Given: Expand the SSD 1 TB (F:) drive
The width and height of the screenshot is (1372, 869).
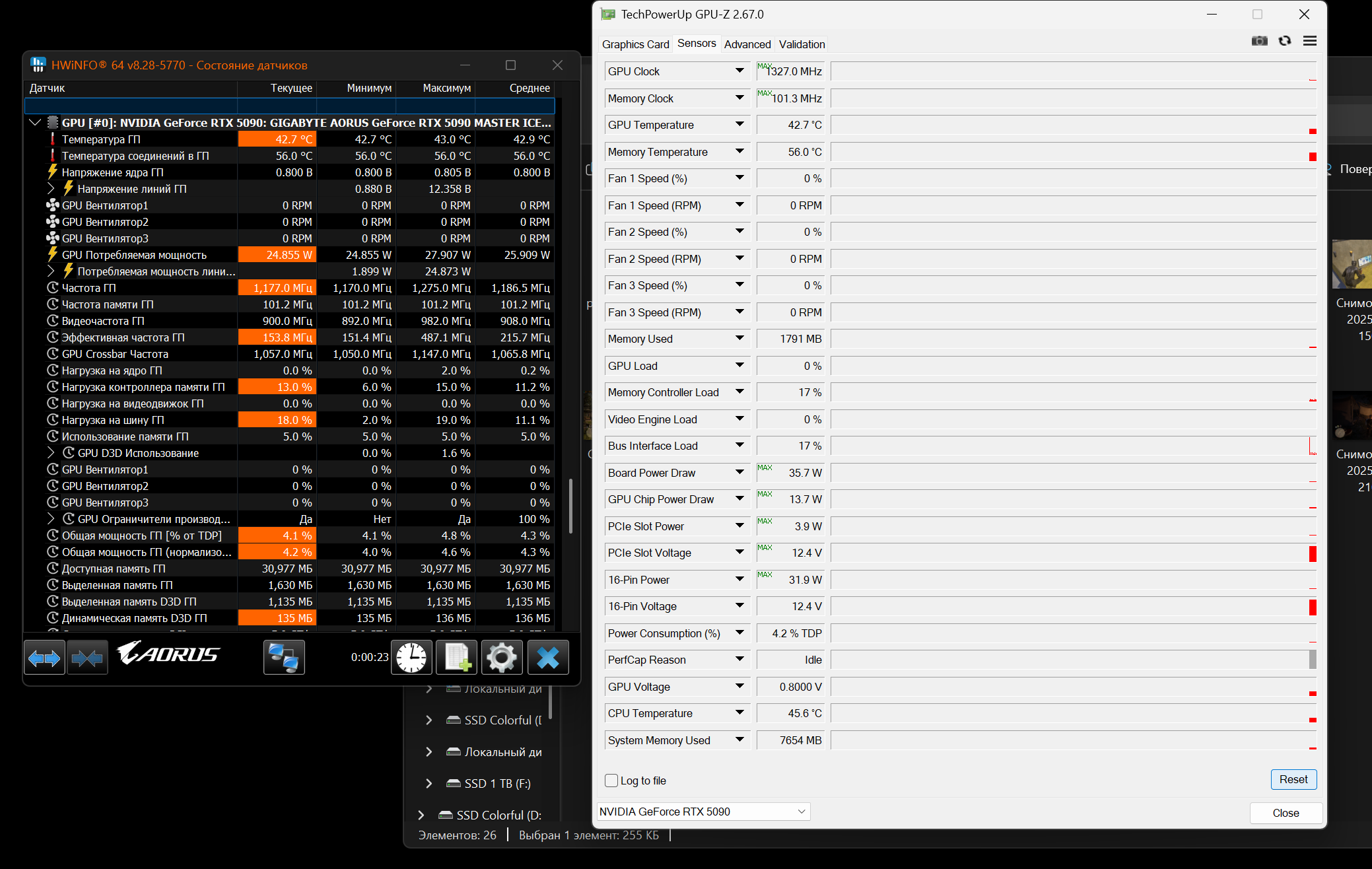Looking at the screenshot, I should click(429, 784).
